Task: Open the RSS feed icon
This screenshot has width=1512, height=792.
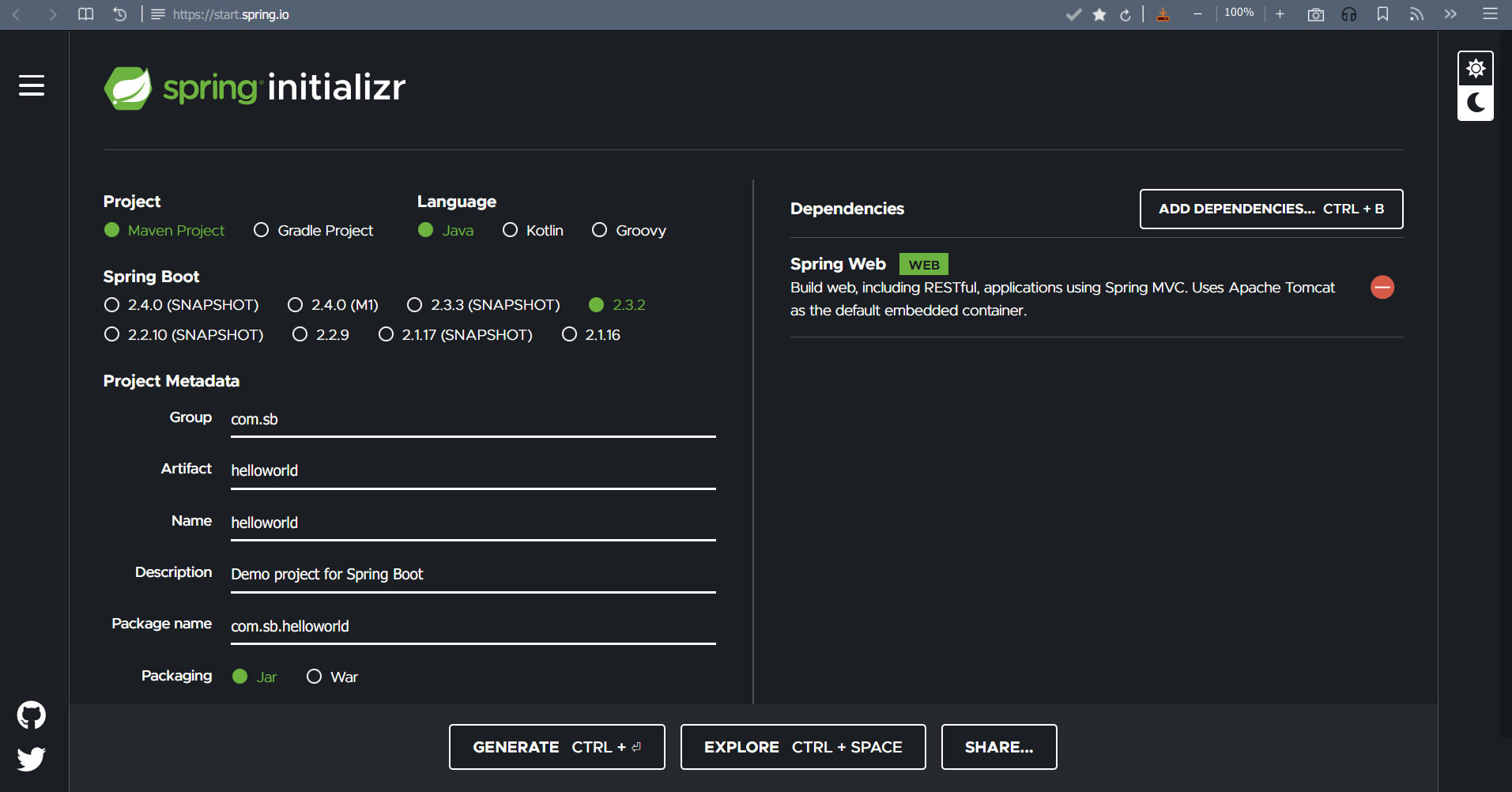Action: tap(1416, 14)
